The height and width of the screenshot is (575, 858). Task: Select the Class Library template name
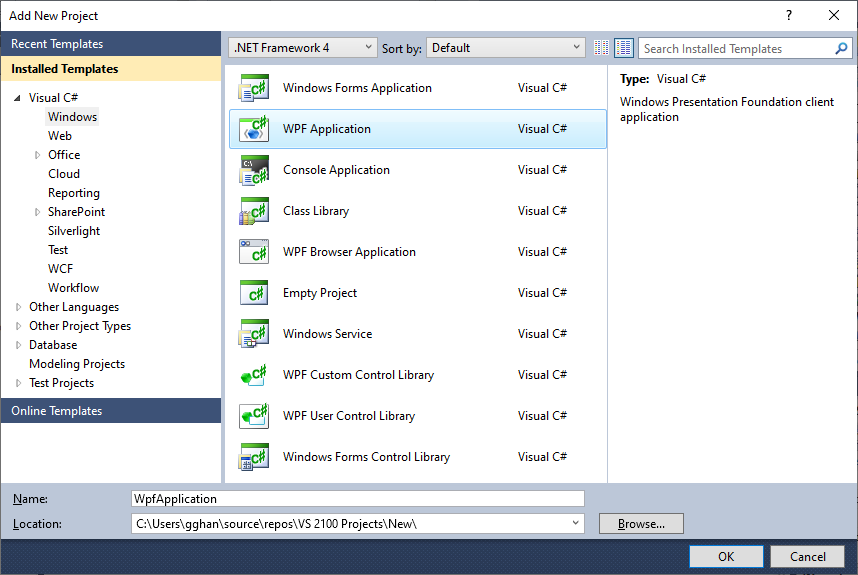316,211
